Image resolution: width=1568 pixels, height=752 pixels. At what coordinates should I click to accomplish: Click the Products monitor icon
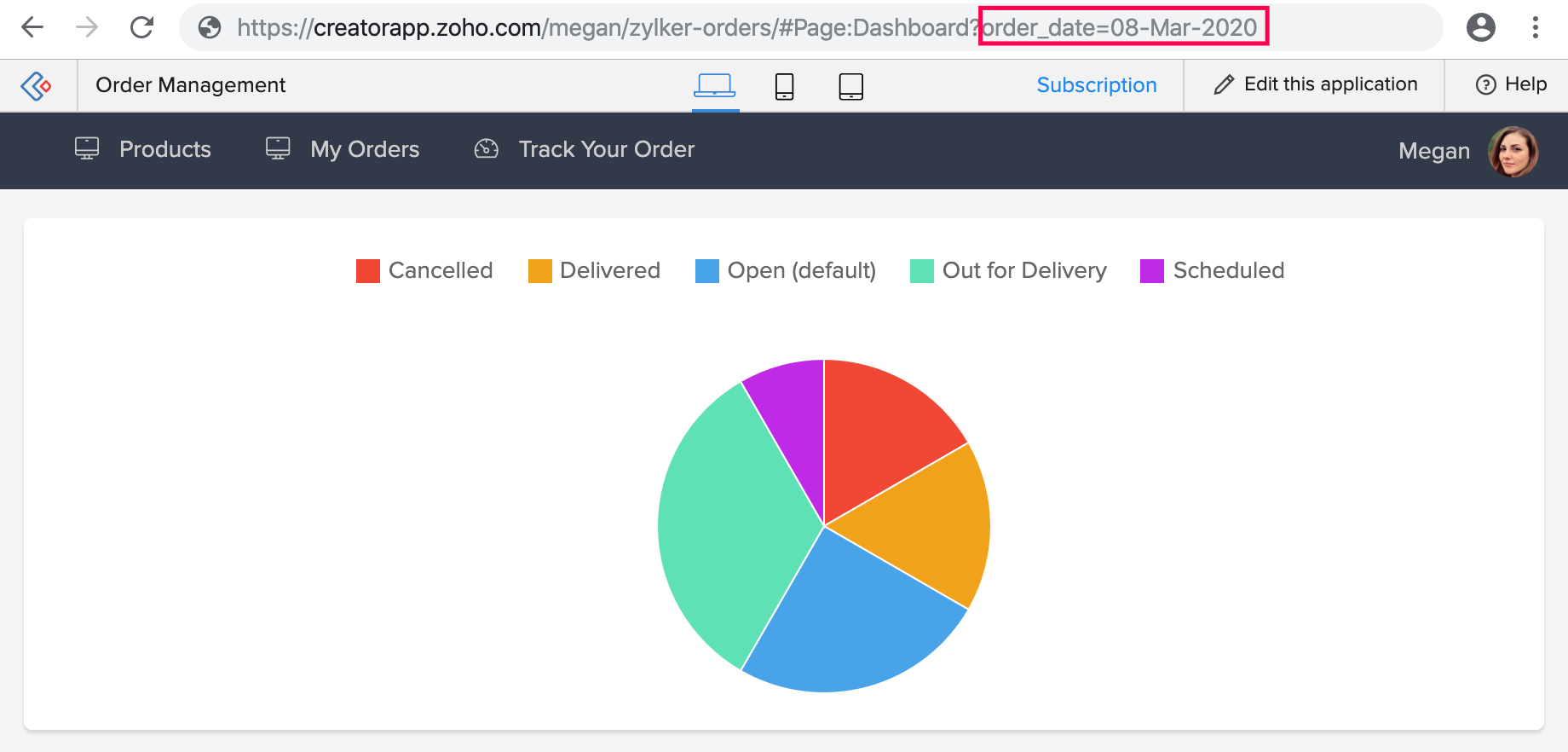(x=87, y=148)
